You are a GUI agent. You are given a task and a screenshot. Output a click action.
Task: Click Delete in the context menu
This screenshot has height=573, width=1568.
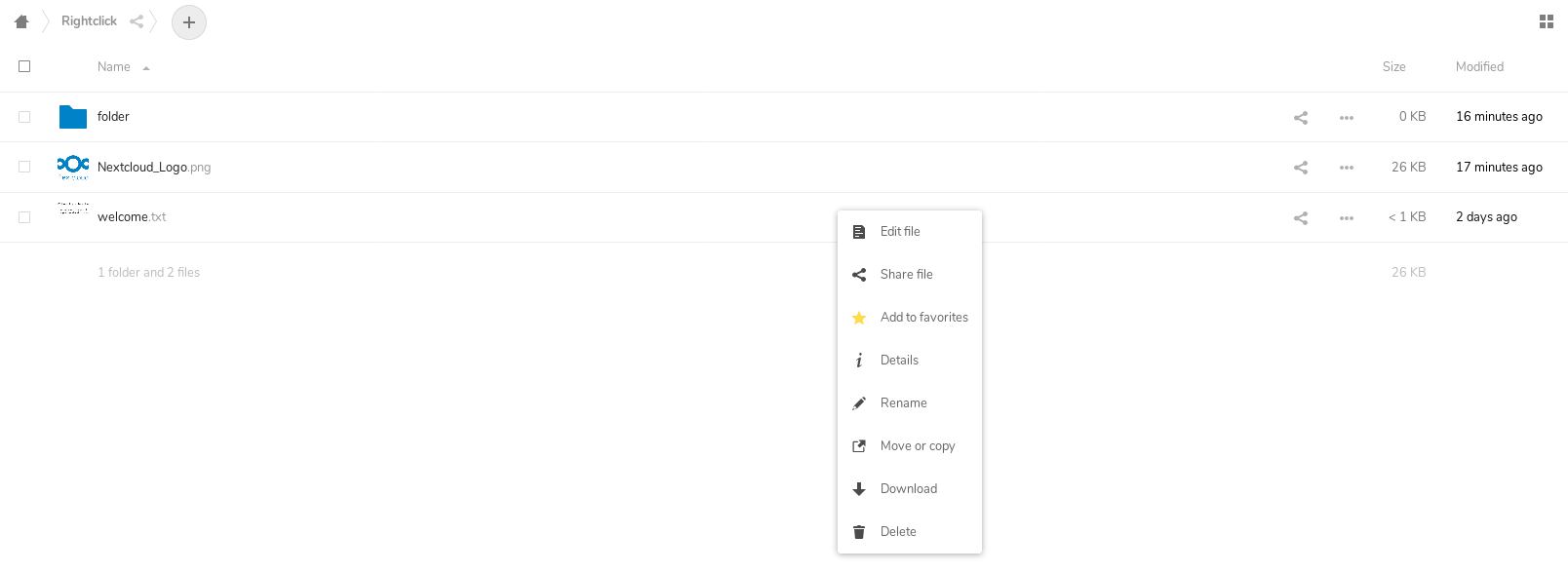[x=898, y=532]
